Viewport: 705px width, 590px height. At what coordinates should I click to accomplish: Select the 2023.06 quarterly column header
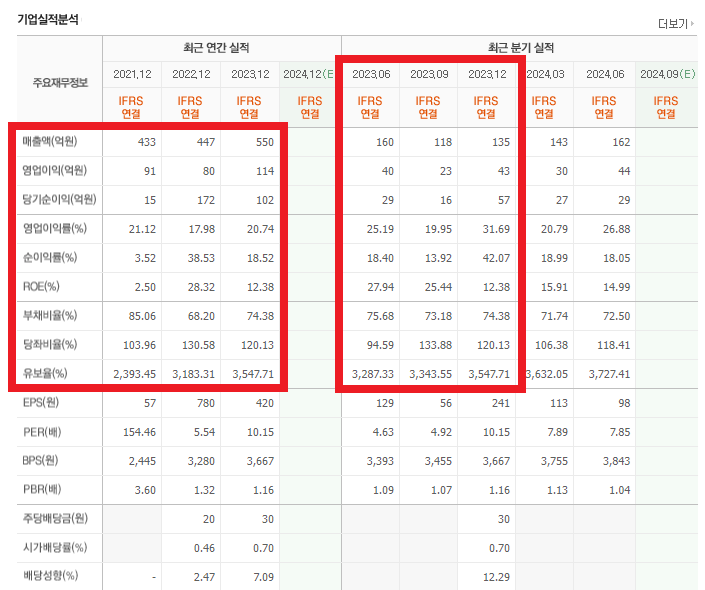[x=371, y=74]
